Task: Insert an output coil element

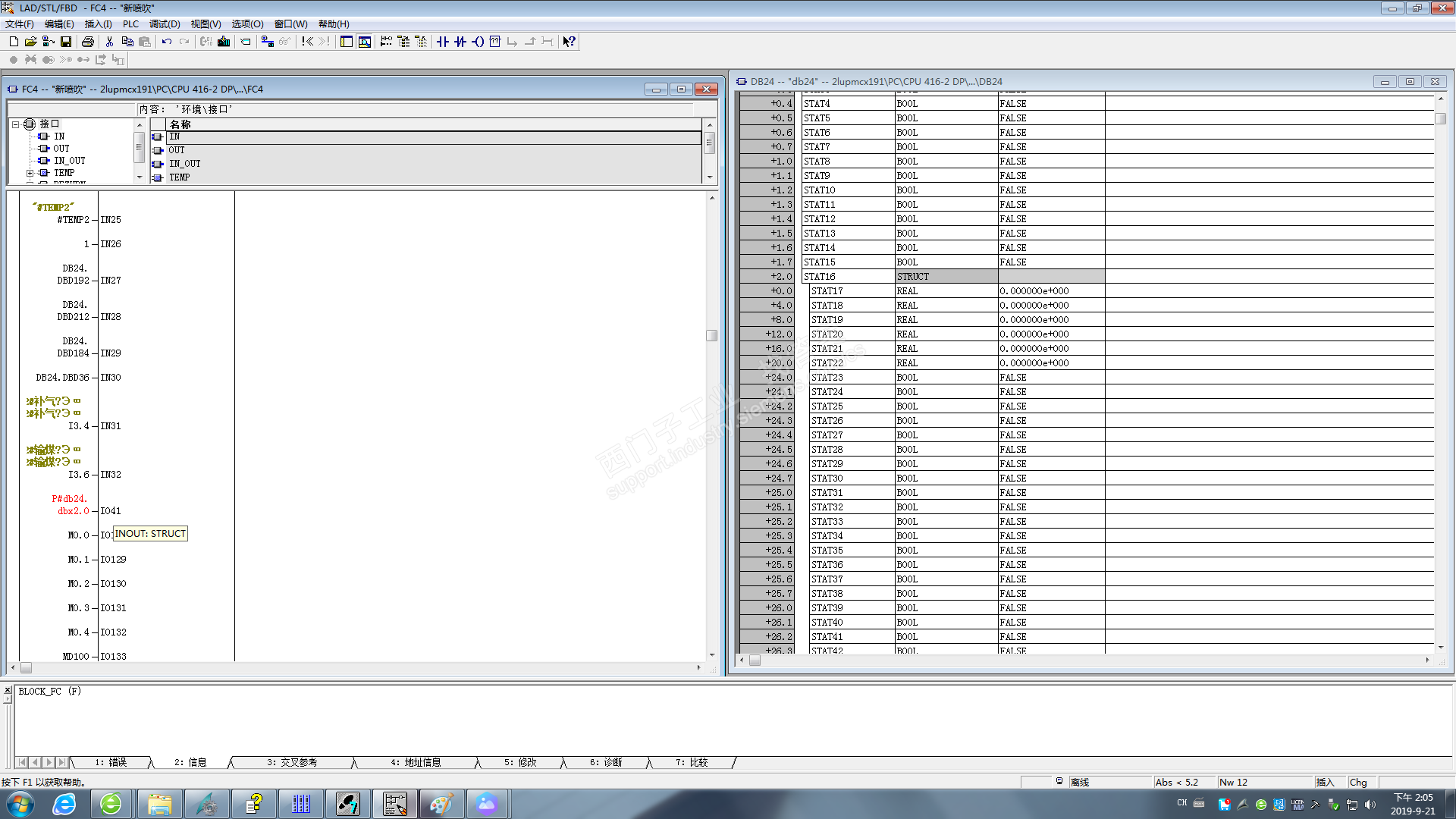Action: 478,42
